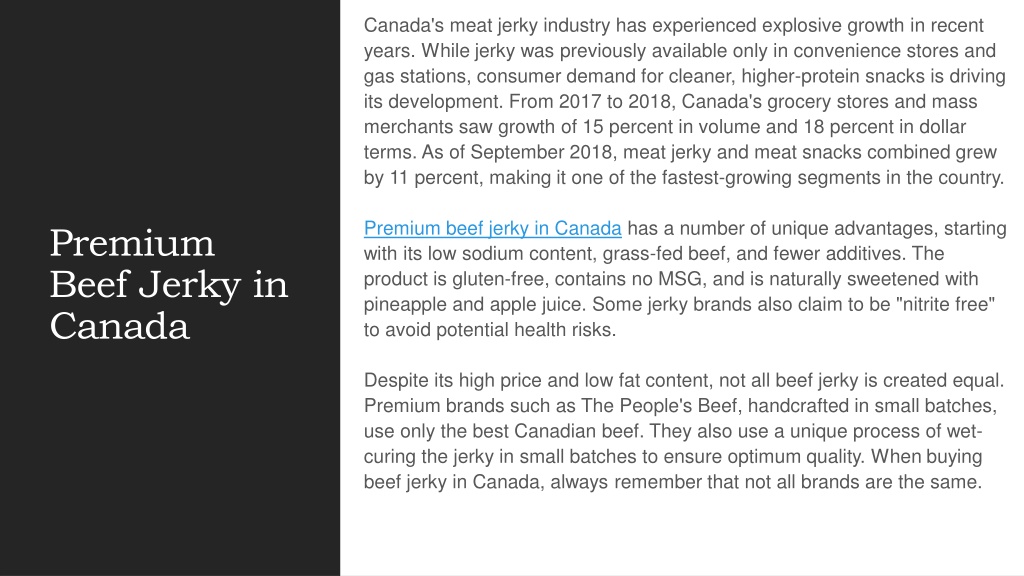Click the words 'handcrafted in small batches'
This screenshot has width=1024, height=576.
[x=872, y=406]
